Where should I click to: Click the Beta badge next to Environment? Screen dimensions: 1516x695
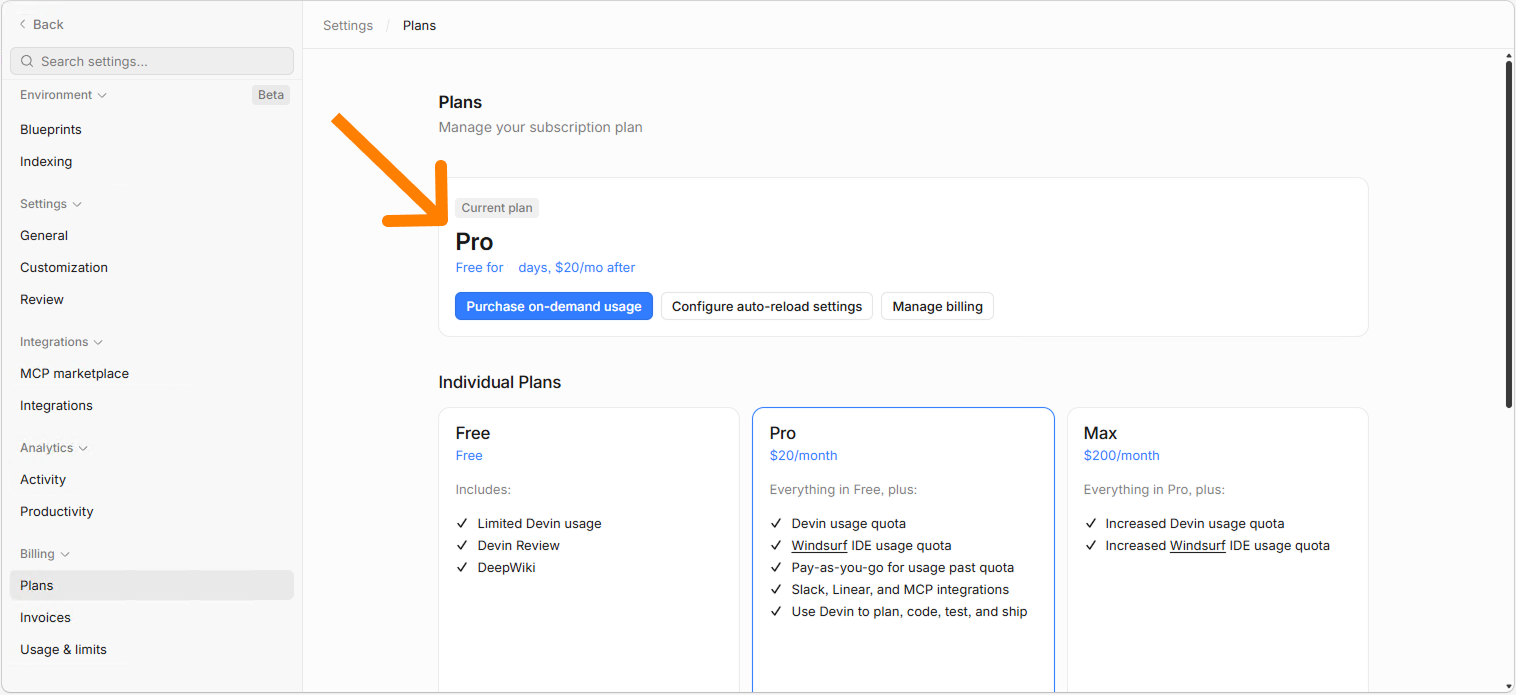[x=270, y=94]
